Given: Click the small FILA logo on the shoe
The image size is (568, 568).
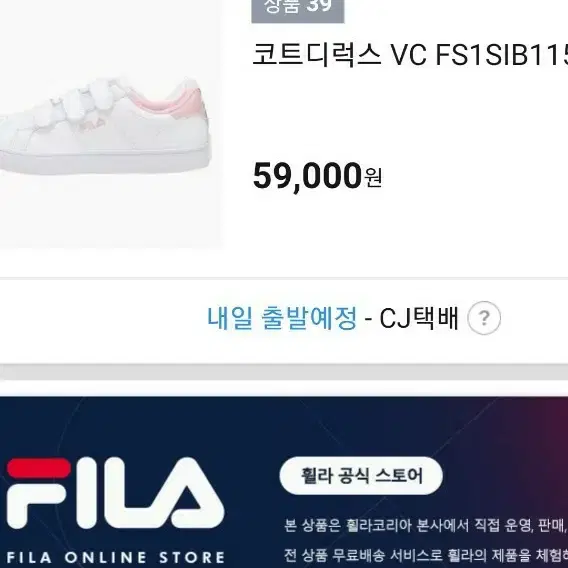Looking at the screenshot, I should (92, 124).
